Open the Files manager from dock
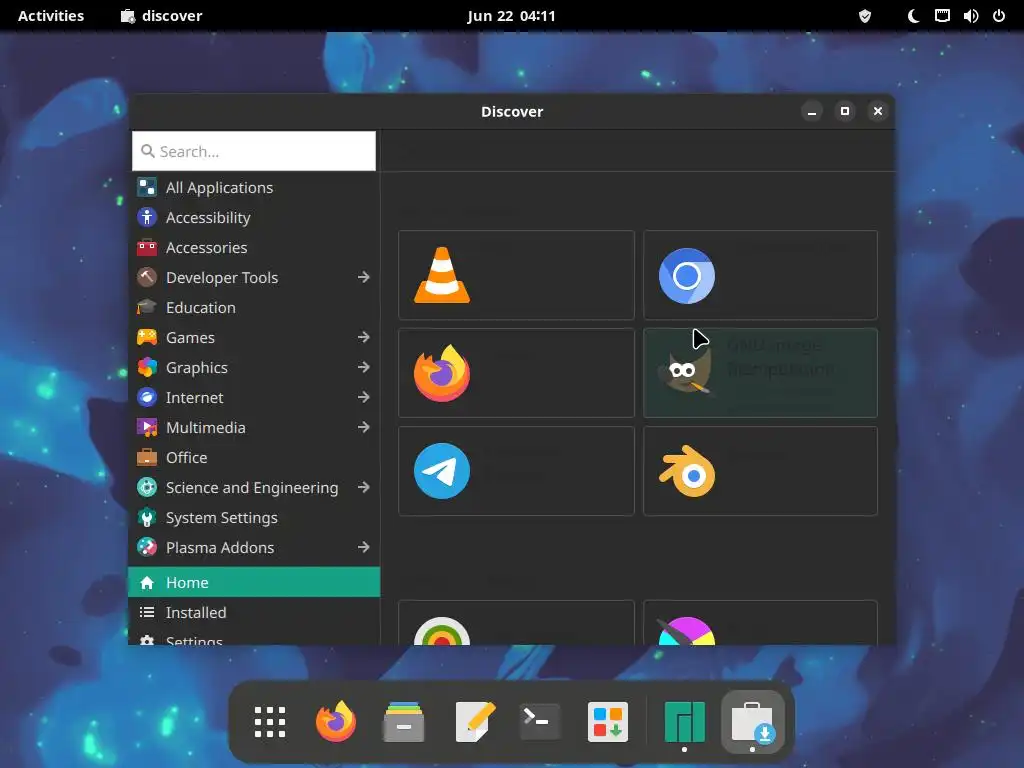The height and width of the screenshot is (768, 1024). click(404, 722)
